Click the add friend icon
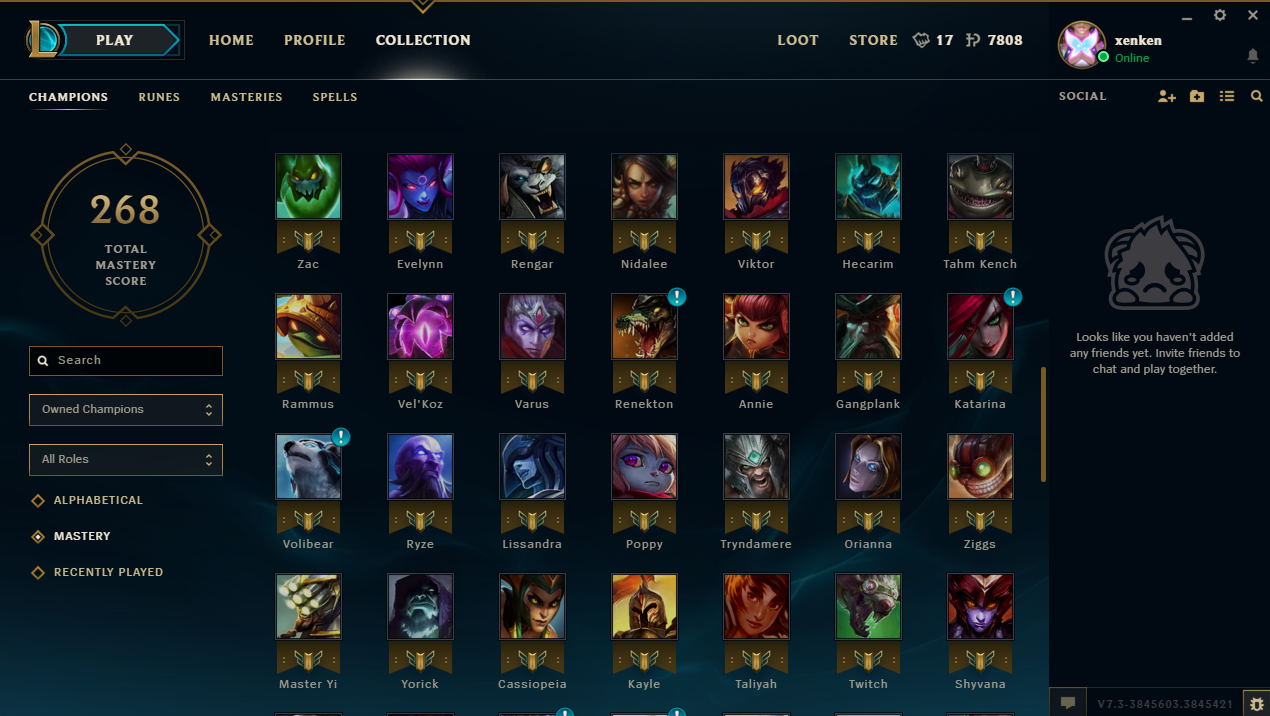Image resolution: width=1270 pixels, height=716 pixels. coord(1167,97)
